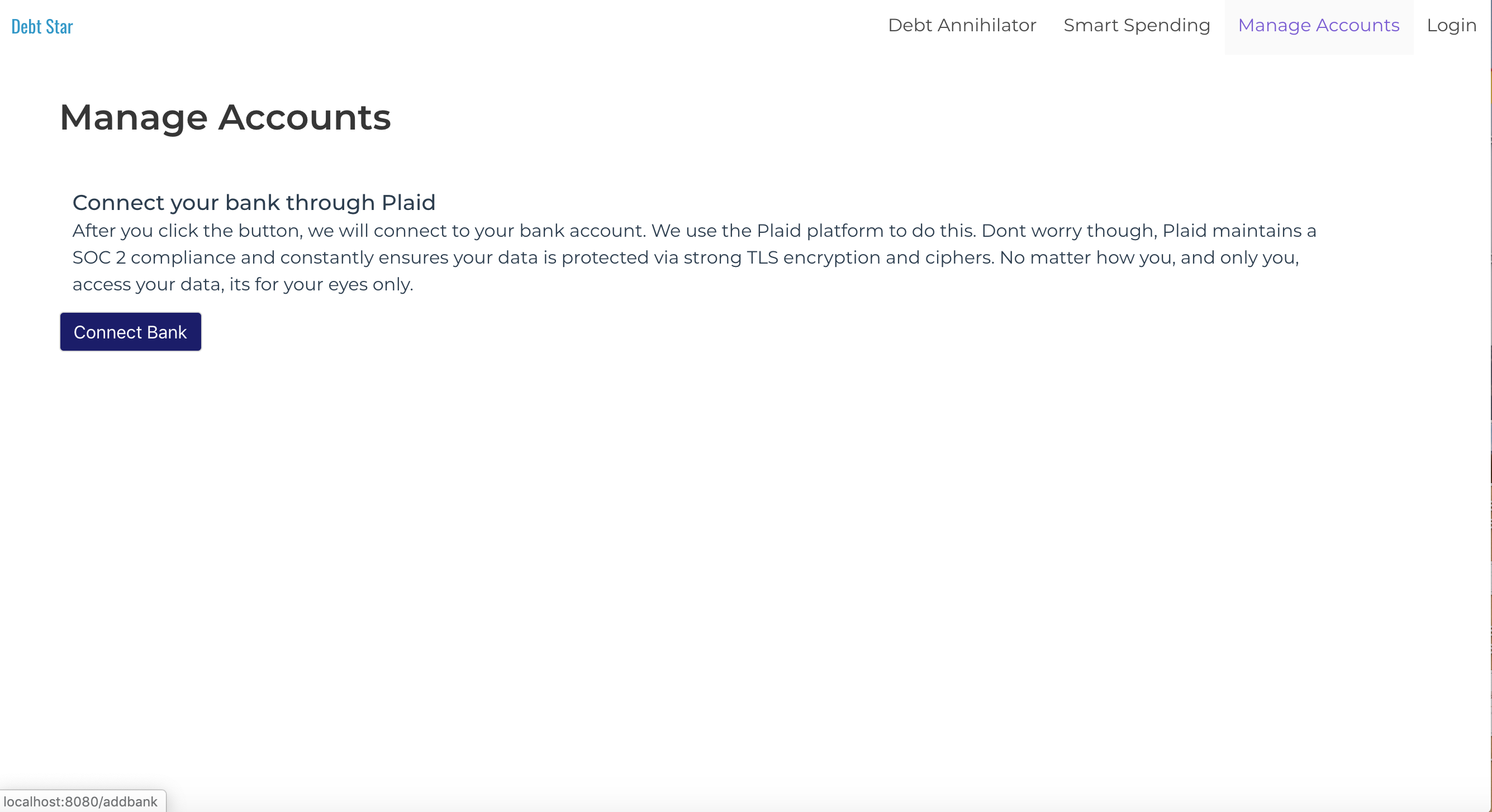Click the 'bank account' words in first line

[x=582, y=231]
